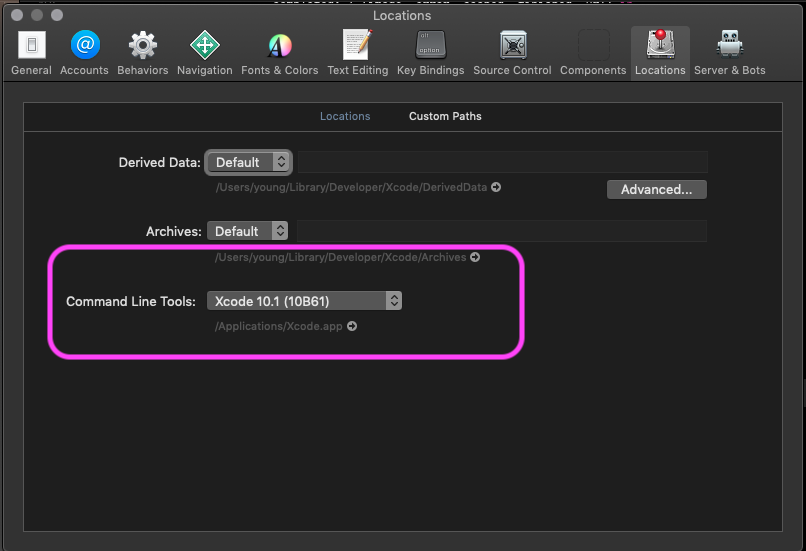This screenshot has width=806, height=551.
Task: Switch to the Locations sub-tab
Action: 345,116
